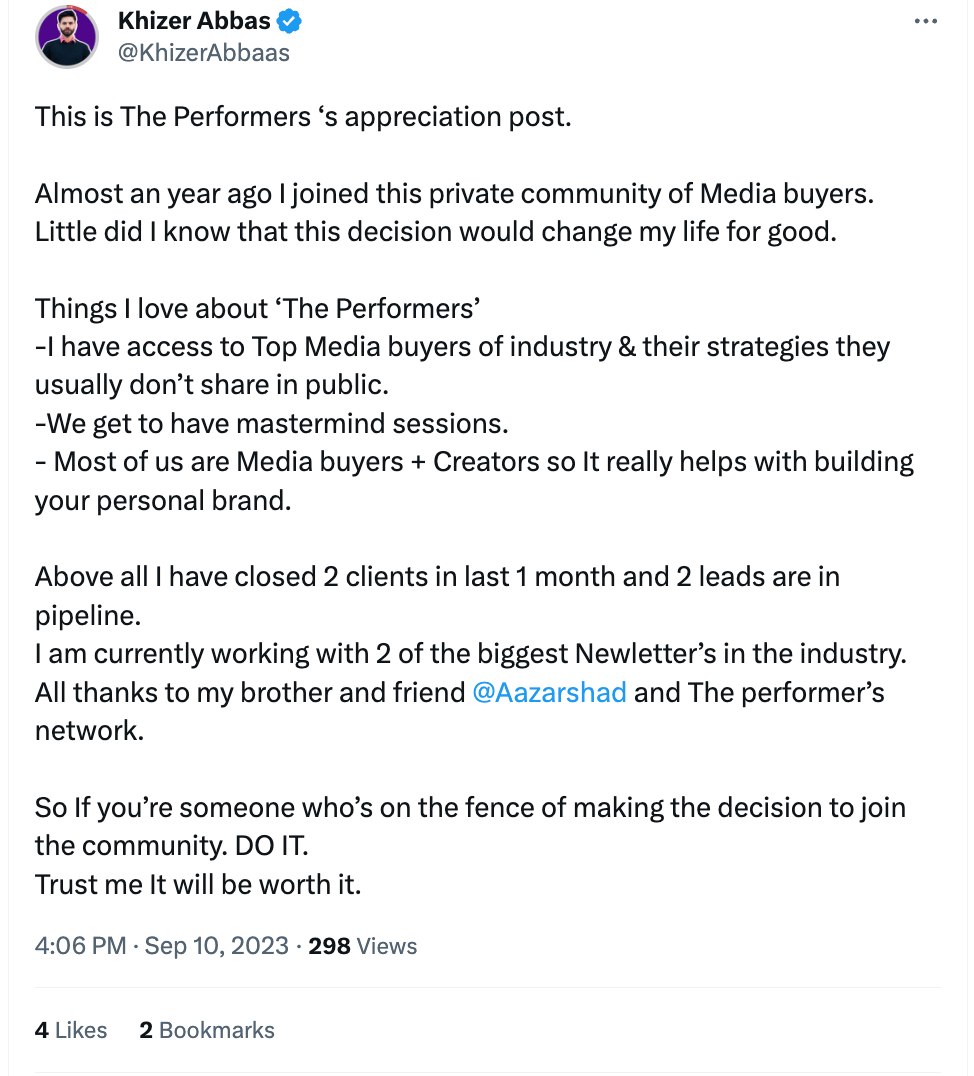Open the 2 Bookmarks count
The height and width of the screenshot is (1076, 974).
(207, 1030)
